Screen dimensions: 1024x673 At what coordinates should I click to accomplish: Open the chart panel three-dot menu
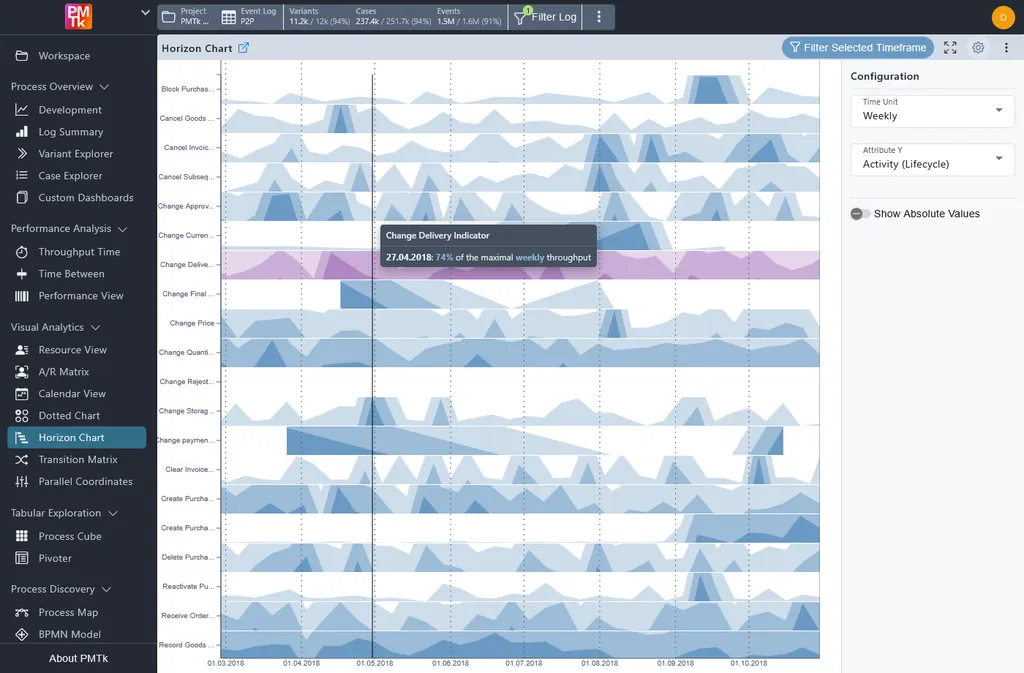click(1006, 48)
